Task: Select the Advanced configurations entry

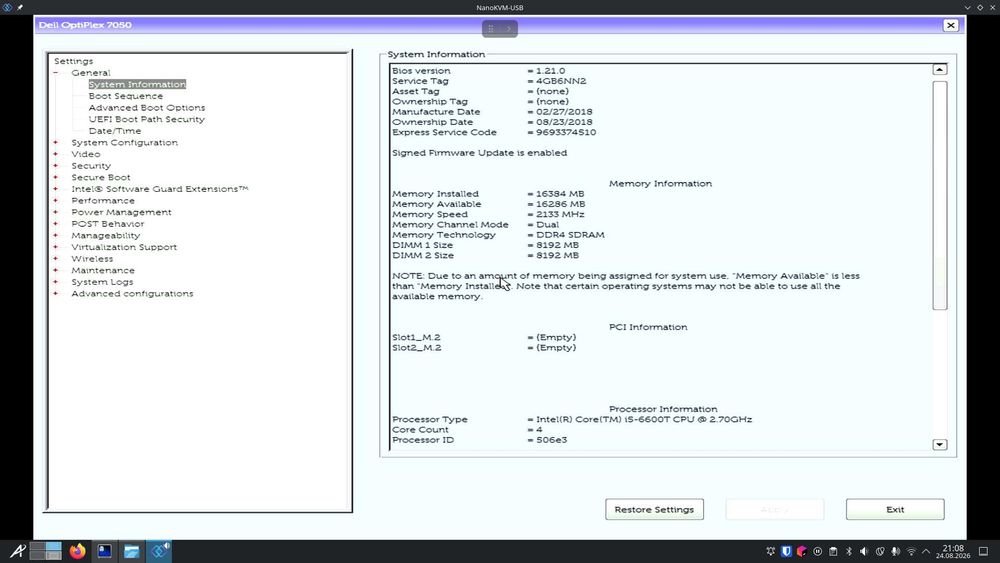Action: 132,294
